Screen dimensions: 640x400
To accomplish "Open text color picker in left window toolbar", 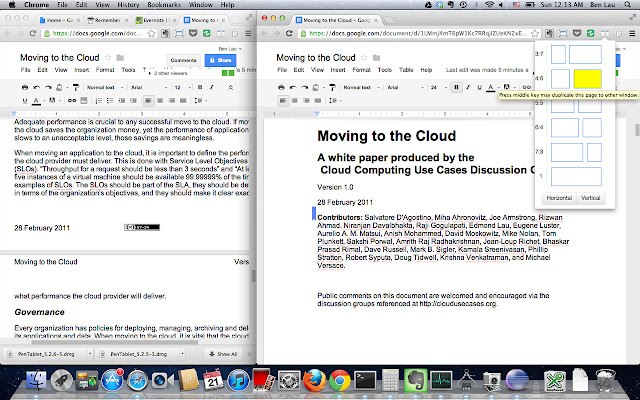I will [37, 100].
